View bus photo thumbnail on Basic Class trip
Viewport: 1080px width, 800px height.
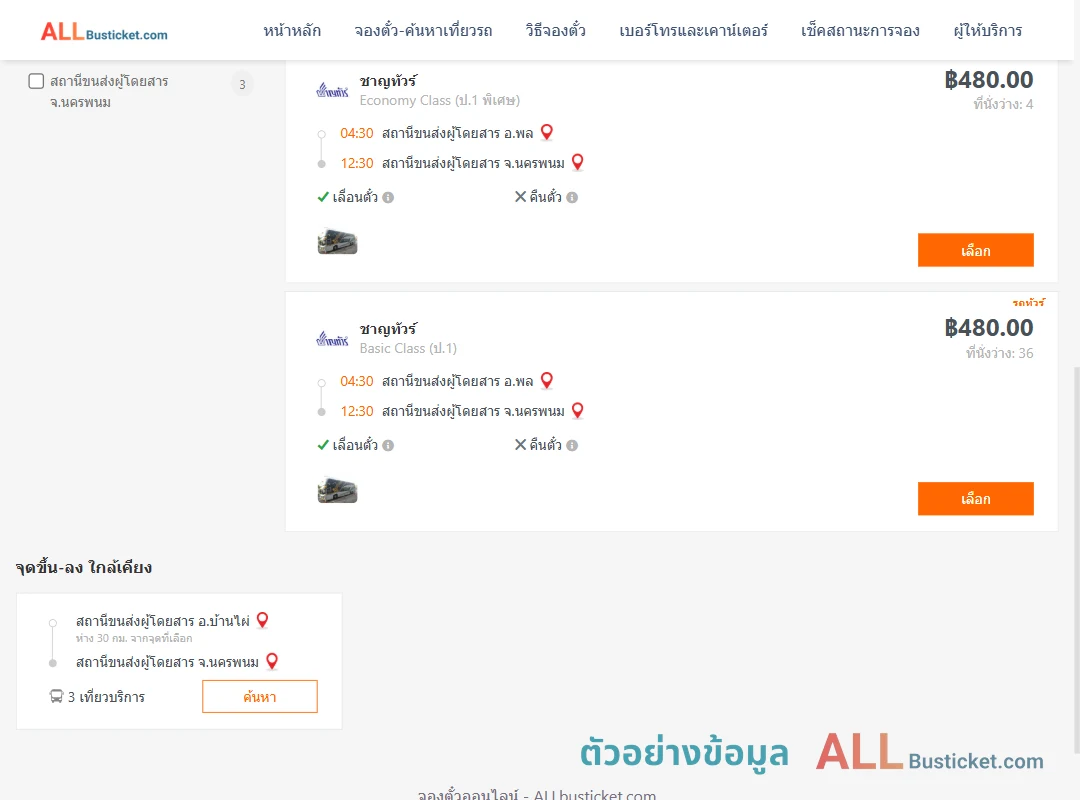(338, 491)
